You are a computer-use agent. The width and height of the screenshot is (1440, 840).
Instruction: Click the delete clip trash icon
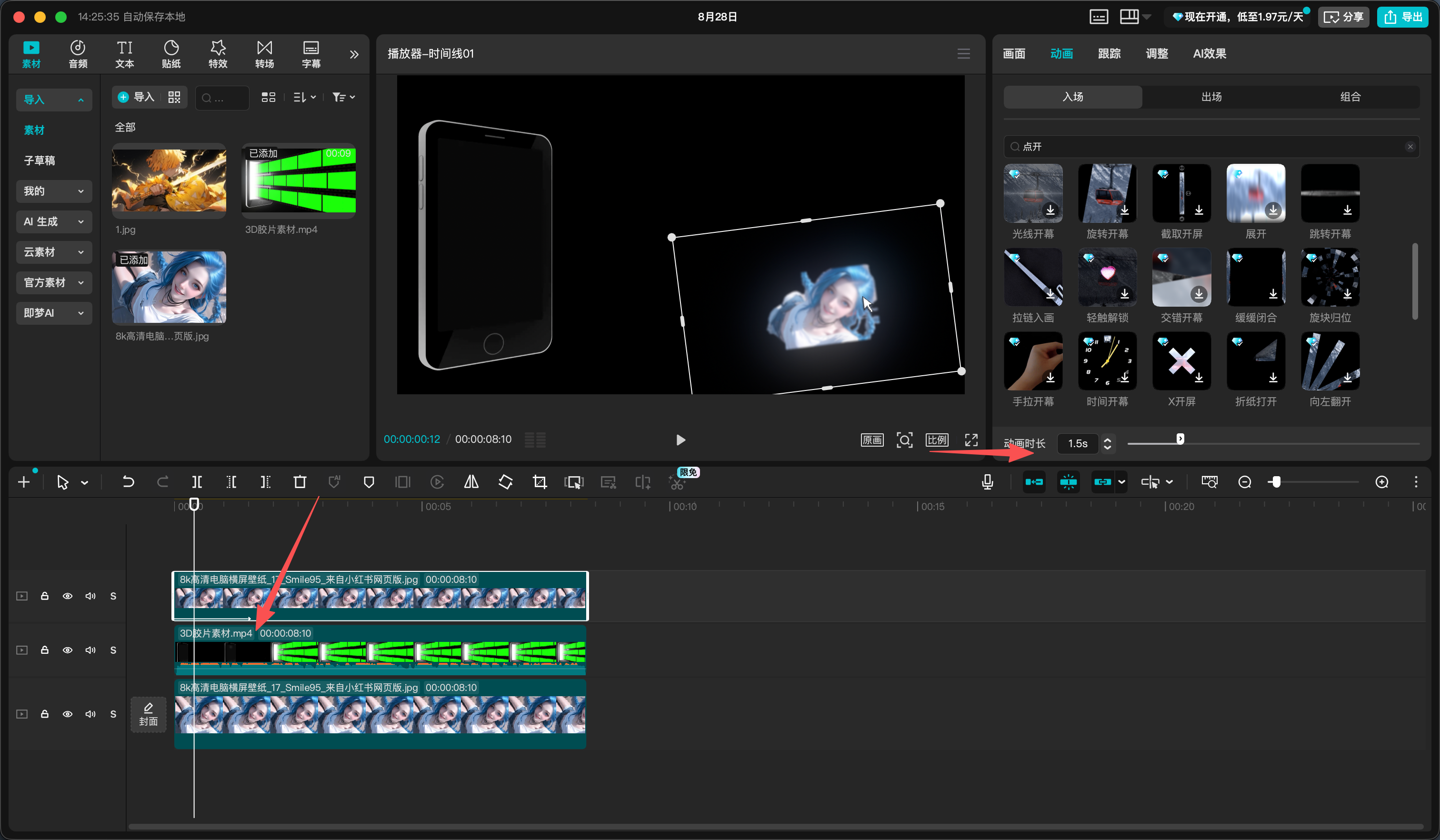pyautogui.click(x=300, y=482)
